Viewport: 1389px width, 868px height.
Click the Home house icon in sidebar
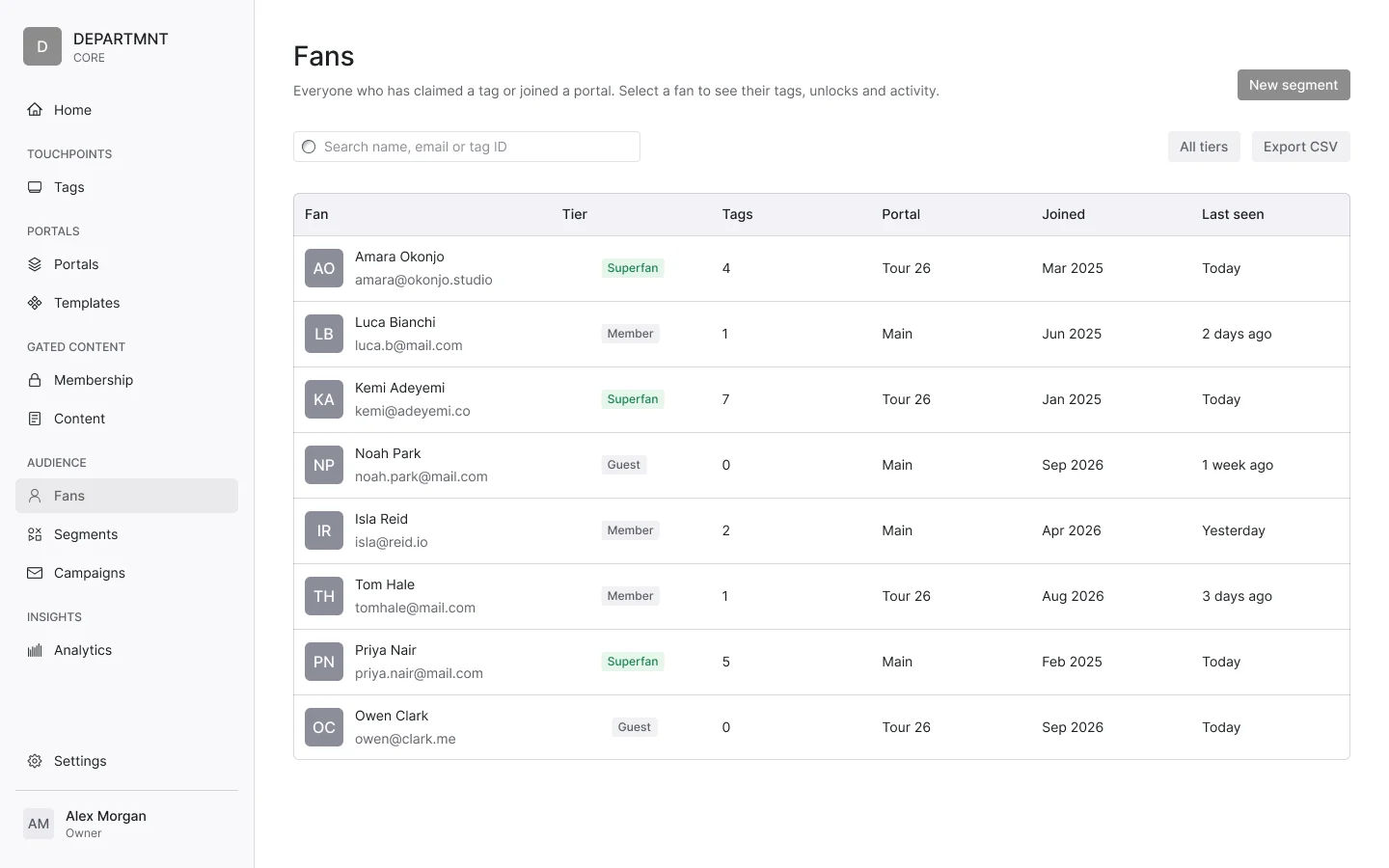[35, 110]
